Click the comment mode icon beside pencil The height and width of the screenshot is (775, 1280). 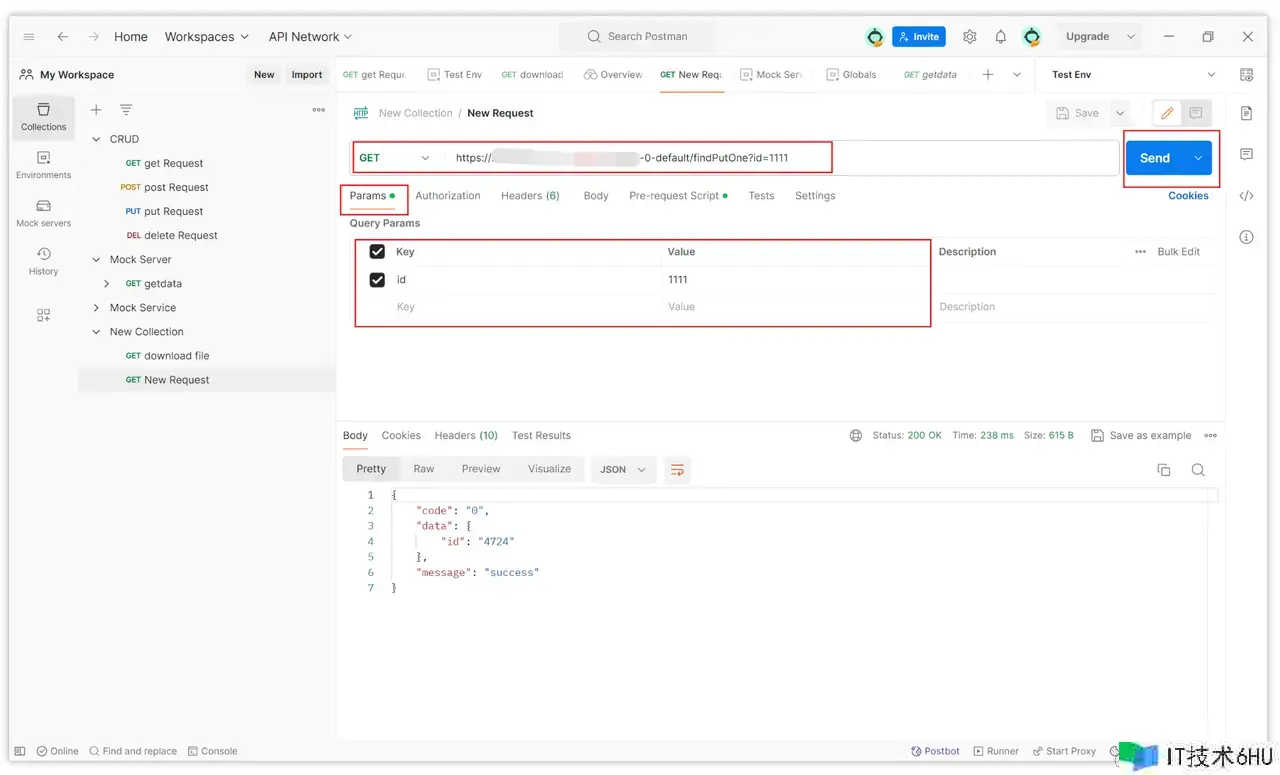pos(1196,113)
